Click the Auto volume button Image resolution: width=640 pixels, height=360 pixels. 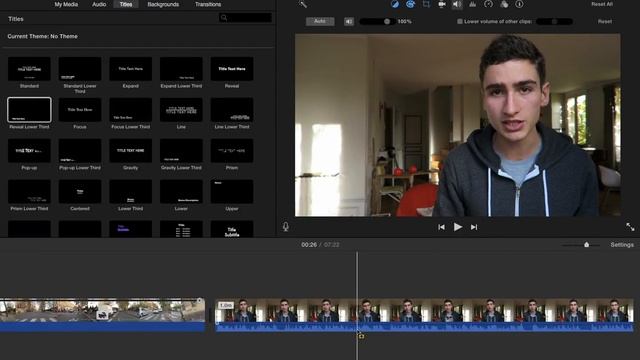click(x=320, y=22)
